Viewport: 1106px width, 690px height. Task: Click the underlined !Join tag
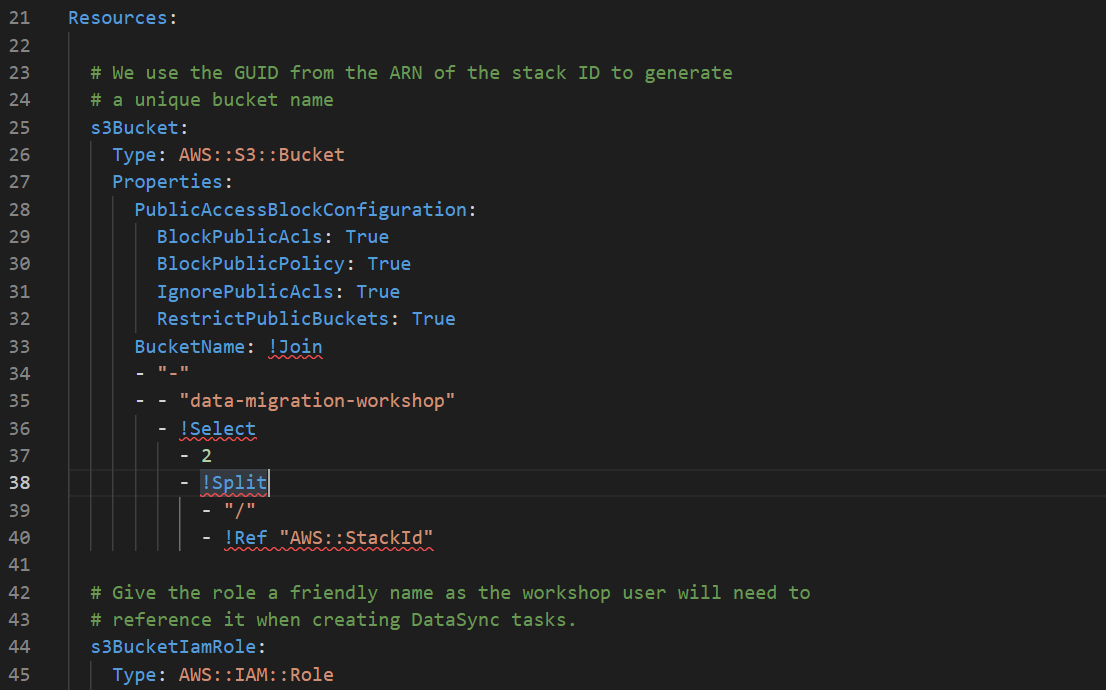(x=295, y=346)
